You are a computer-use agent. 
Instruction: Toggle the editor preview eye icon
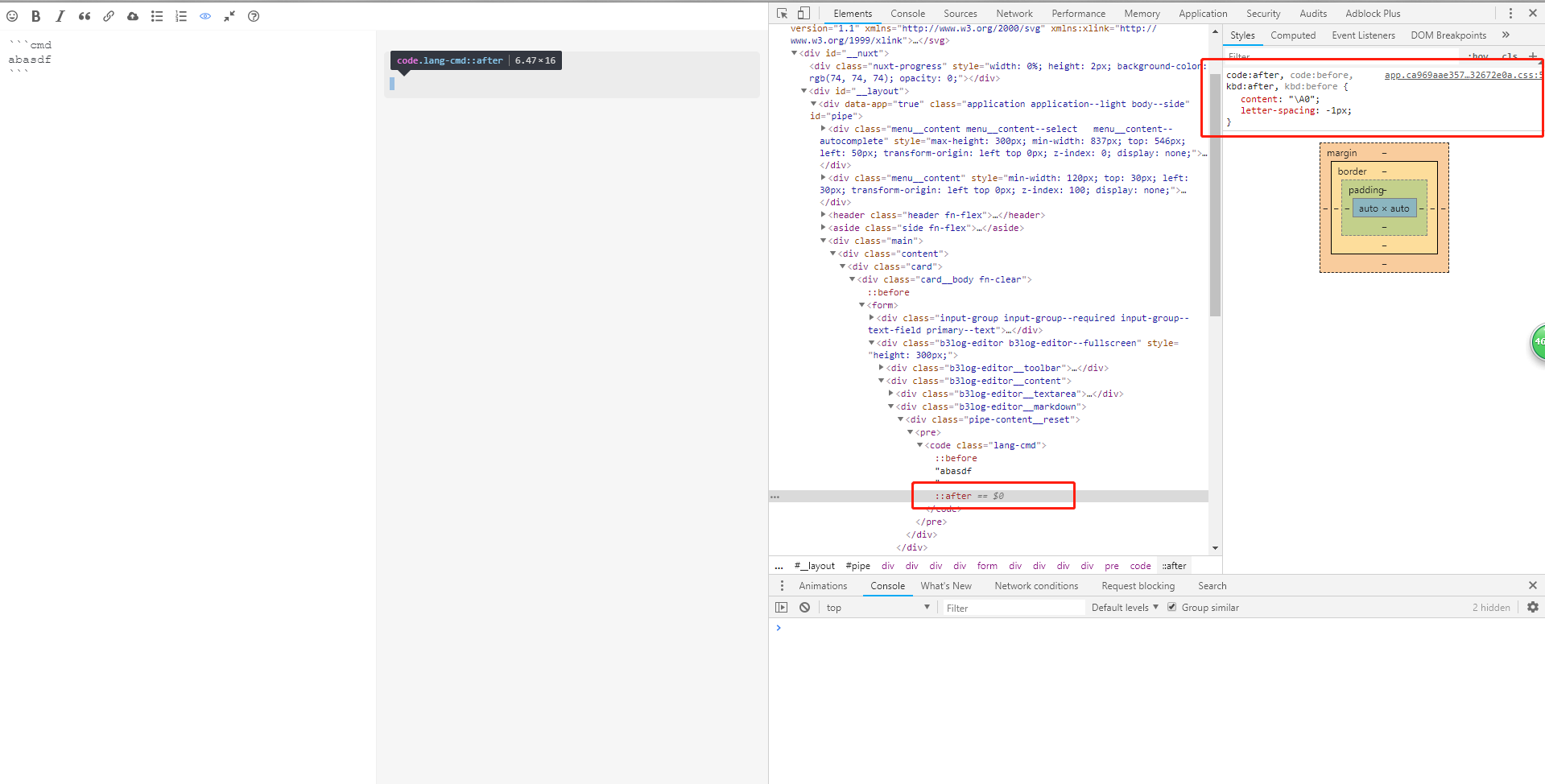(x=205, y=16)
